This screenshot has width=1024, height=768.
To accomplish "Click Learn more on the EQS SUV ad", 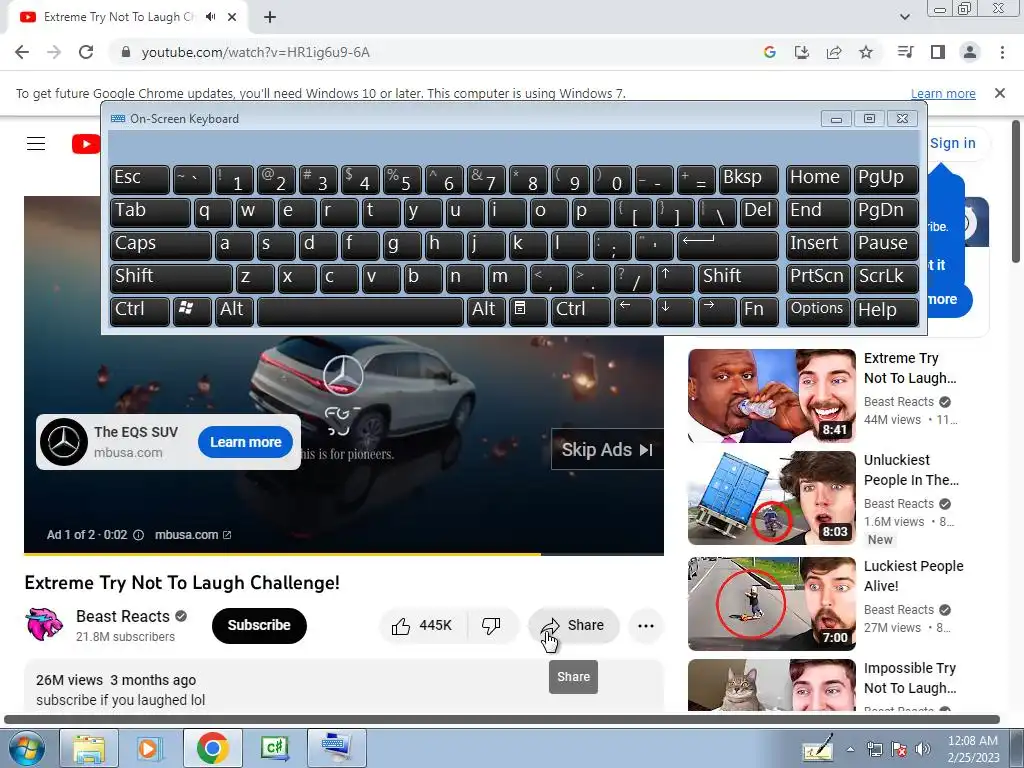I will click(246, 442).
